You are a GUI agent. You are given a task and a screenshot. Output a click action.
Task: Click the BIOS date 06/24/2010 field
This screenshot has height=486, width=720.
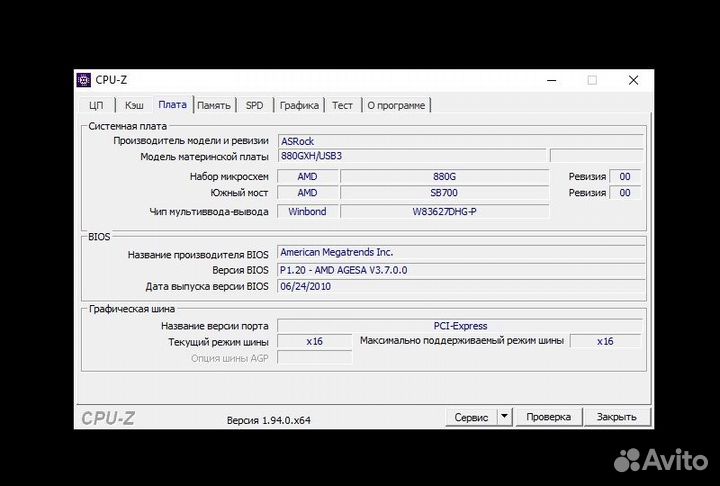pos(461,286)
